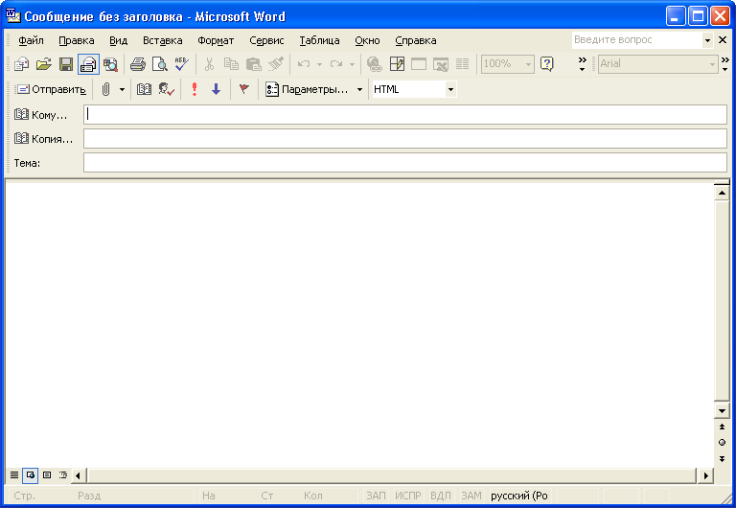736x508 pixels.
Task: Open the address book icon in the send toolbar
Action: [x=144, y=89]
